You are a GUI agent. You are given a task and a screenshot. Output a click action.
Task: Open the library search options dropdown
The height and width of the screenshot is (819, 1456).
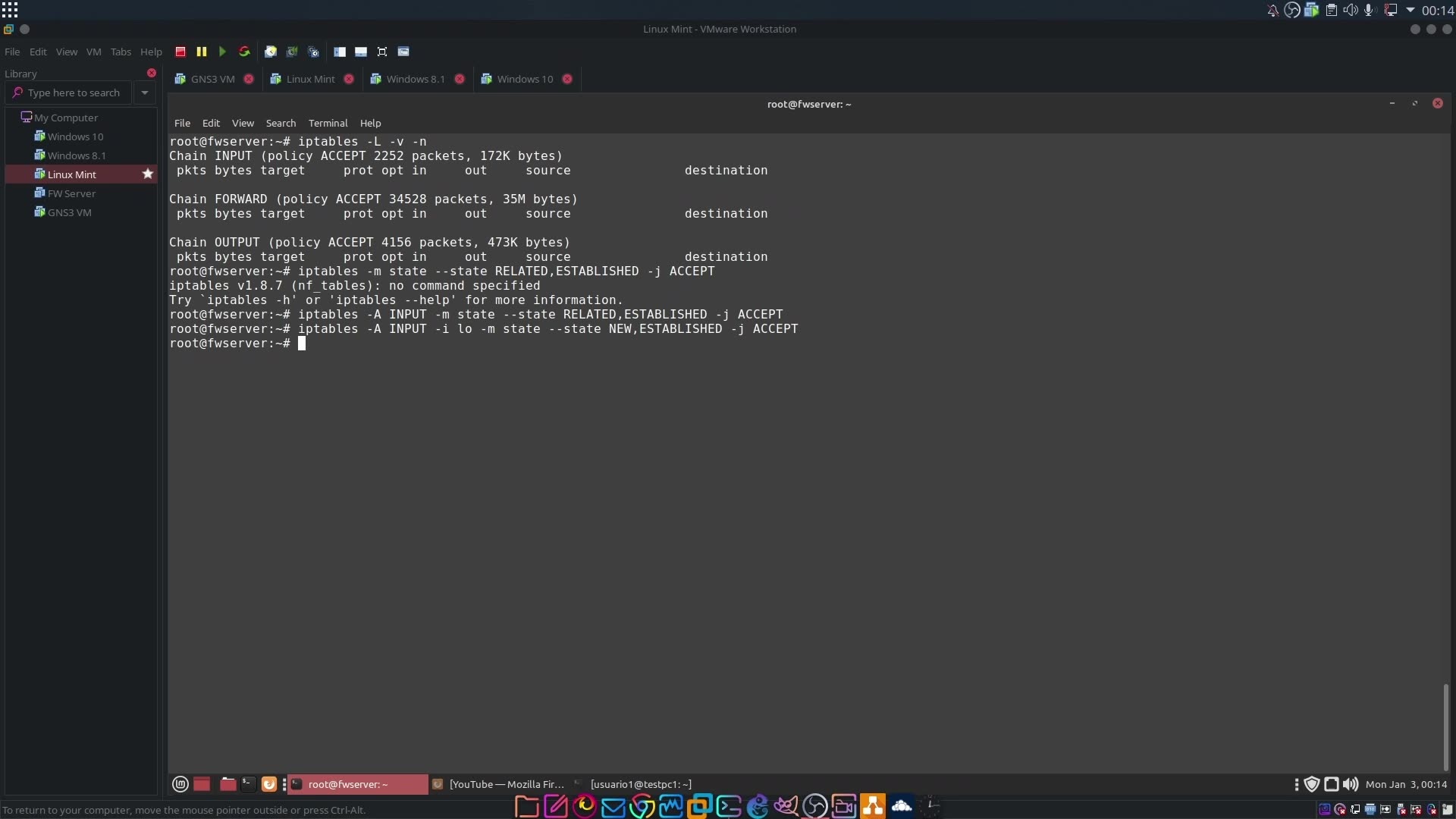click(x=145, y=93)
